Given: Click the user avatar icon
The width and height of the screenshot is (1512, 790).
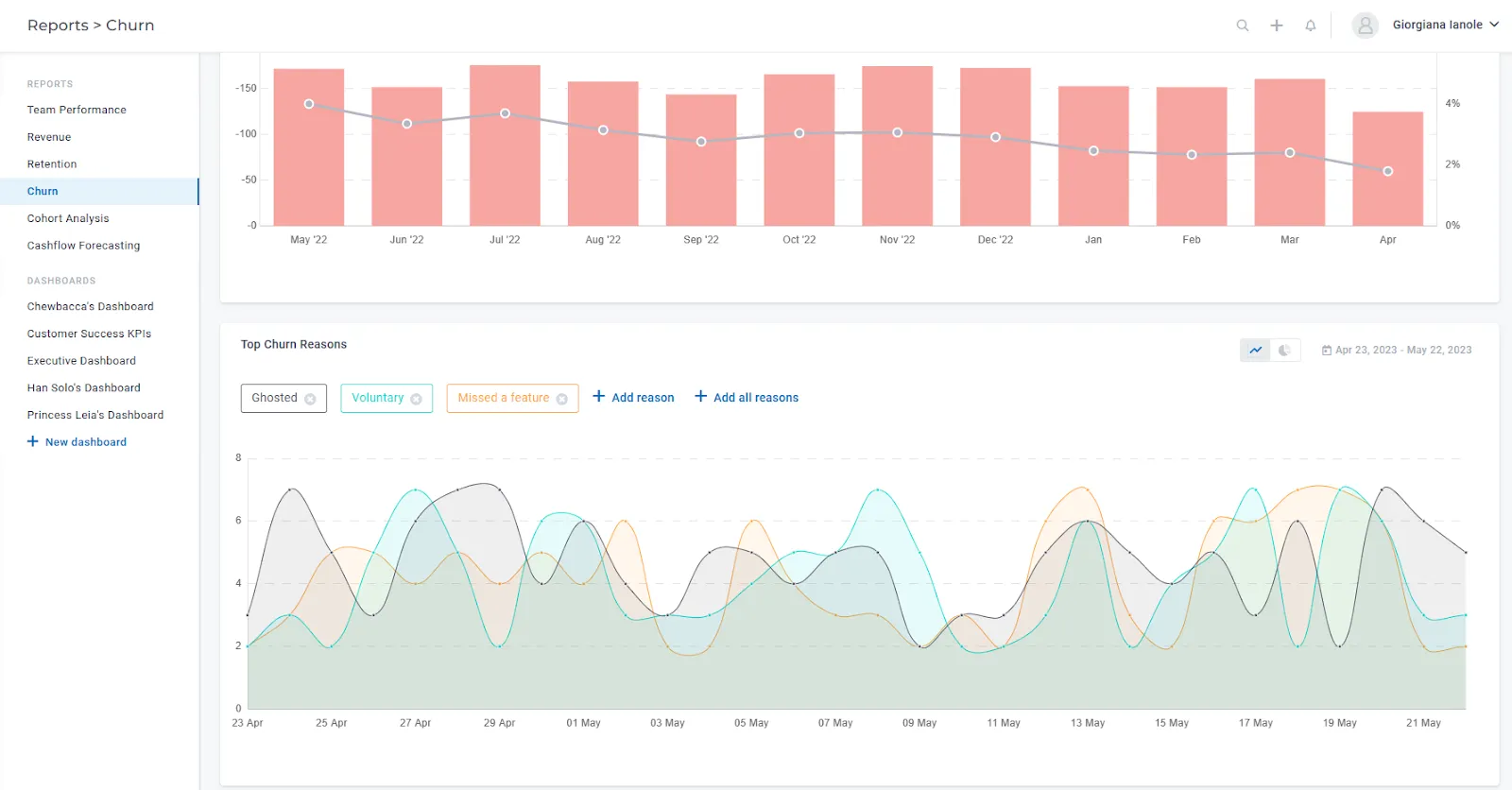Looking at the screenshot, I should coord(1366,26).
